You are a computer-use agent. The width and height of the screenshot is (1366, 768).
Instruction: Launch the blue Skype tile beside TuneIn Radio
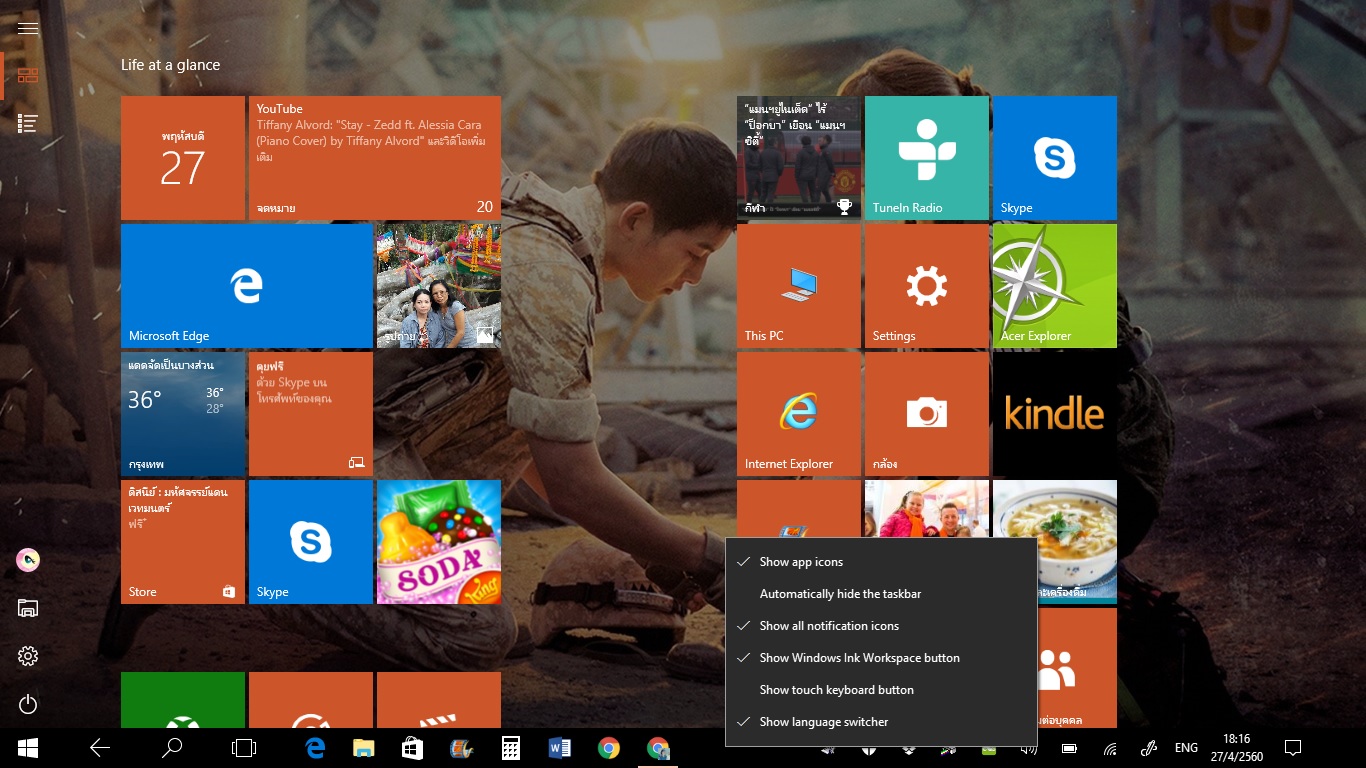1055,158
